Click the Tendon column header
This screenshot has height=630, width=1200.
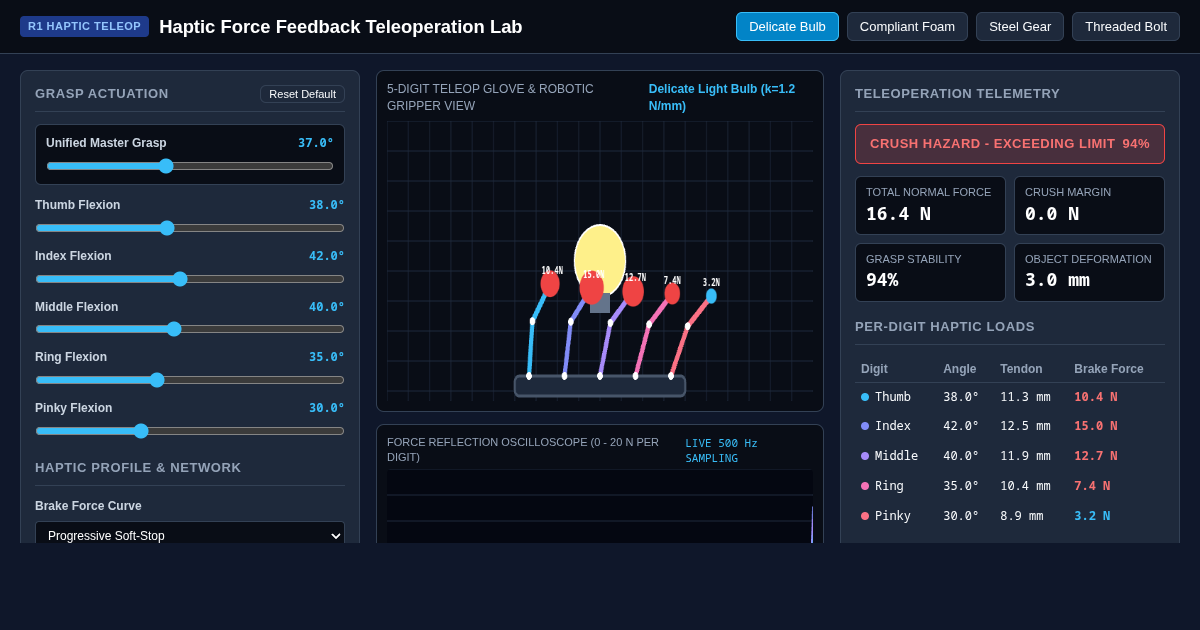point(1021,369)
